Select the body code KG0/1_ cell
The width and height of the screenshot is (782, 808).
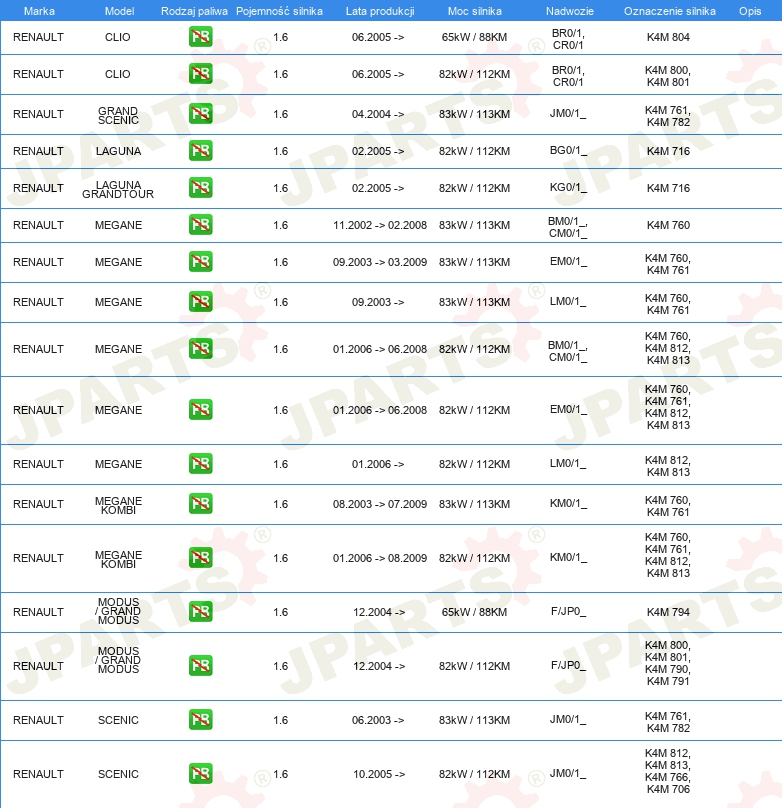[x=568, y=188]
